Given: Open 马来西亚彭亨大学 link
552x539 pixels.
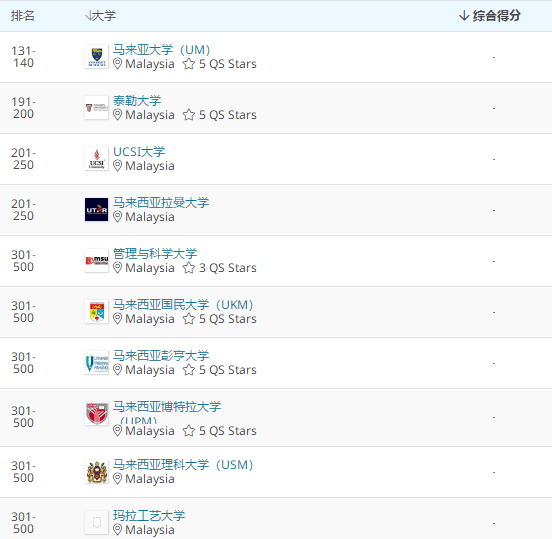Looking at the screenshot, I should [x=161, y=356].
